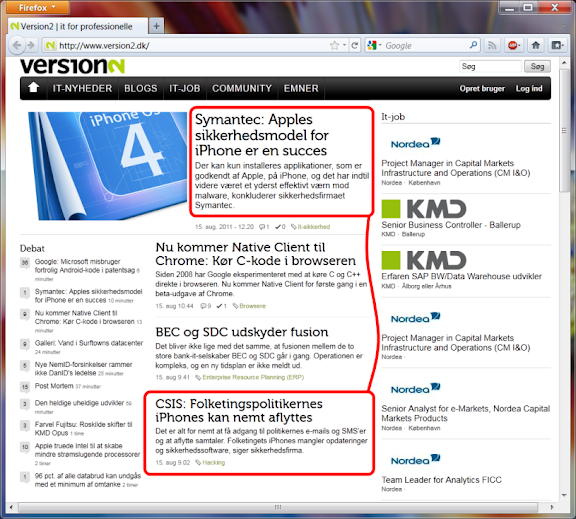Click the site home icon in navbar

pos(33,88)
